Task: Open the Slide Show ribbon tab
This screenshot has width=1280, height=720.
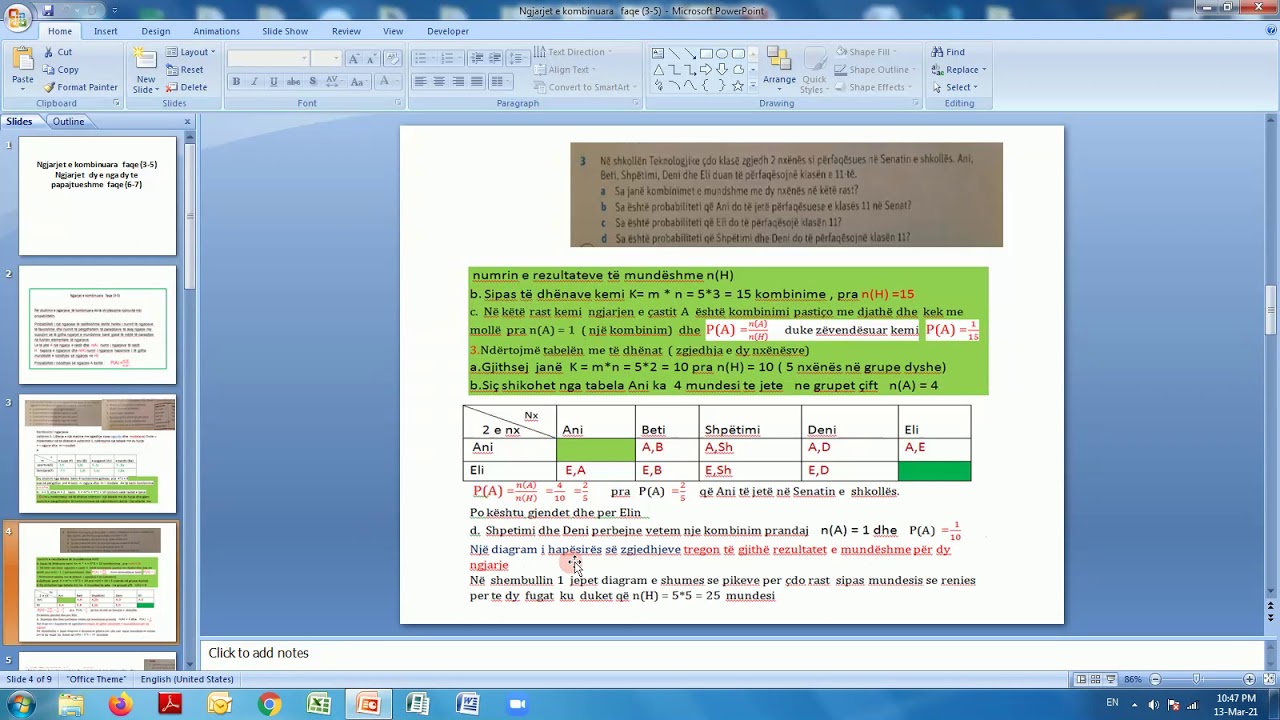Action: (285, 31)
